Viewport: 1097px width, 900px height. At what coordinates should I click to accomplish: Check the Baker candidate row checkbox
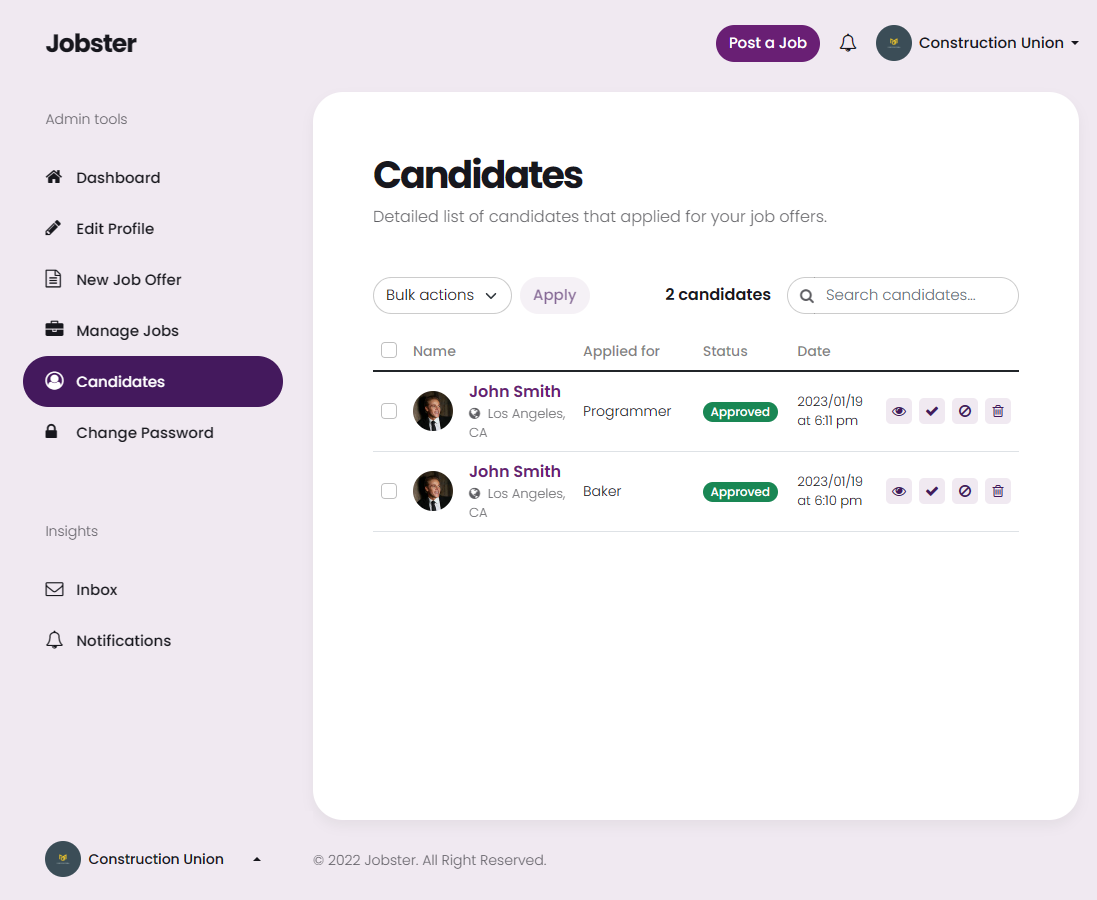(x=389, y=491)
